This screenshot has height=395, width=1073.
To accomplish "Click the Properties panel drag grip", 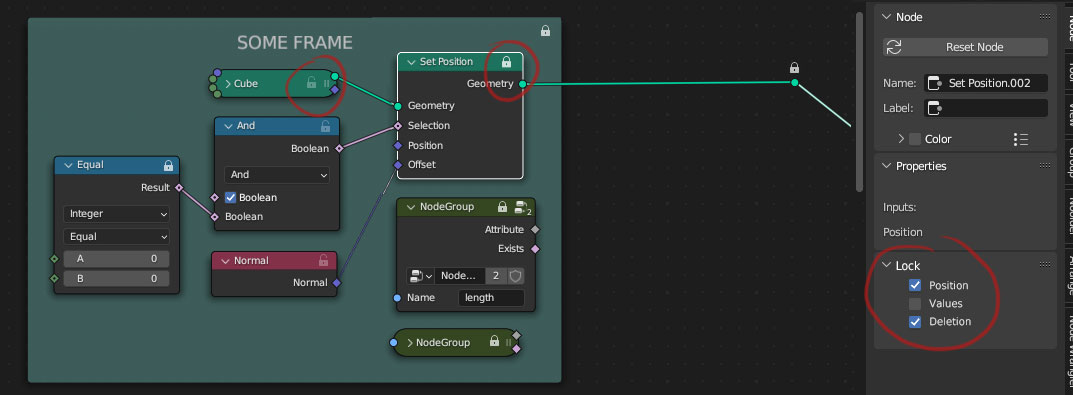I will point(1045,166).
